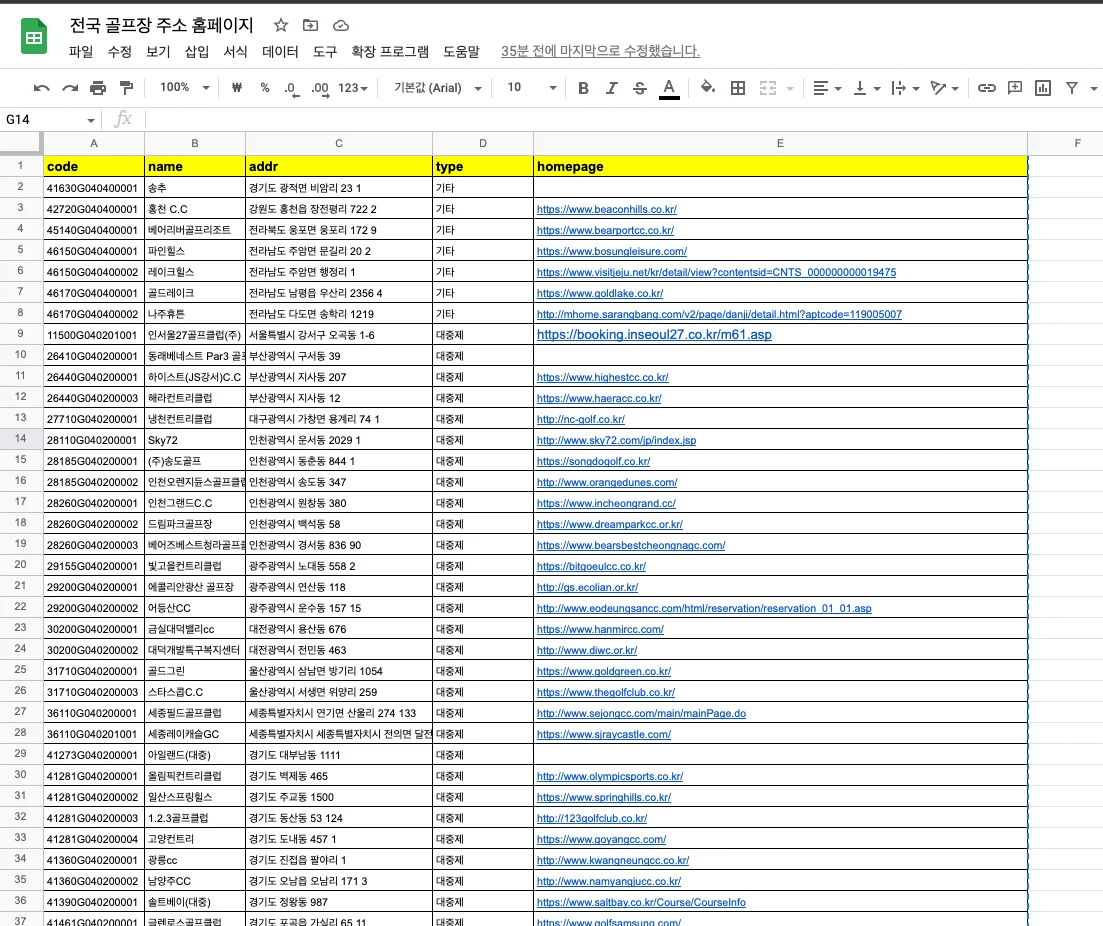Toggle bold formatting

[x=583, y=88]
